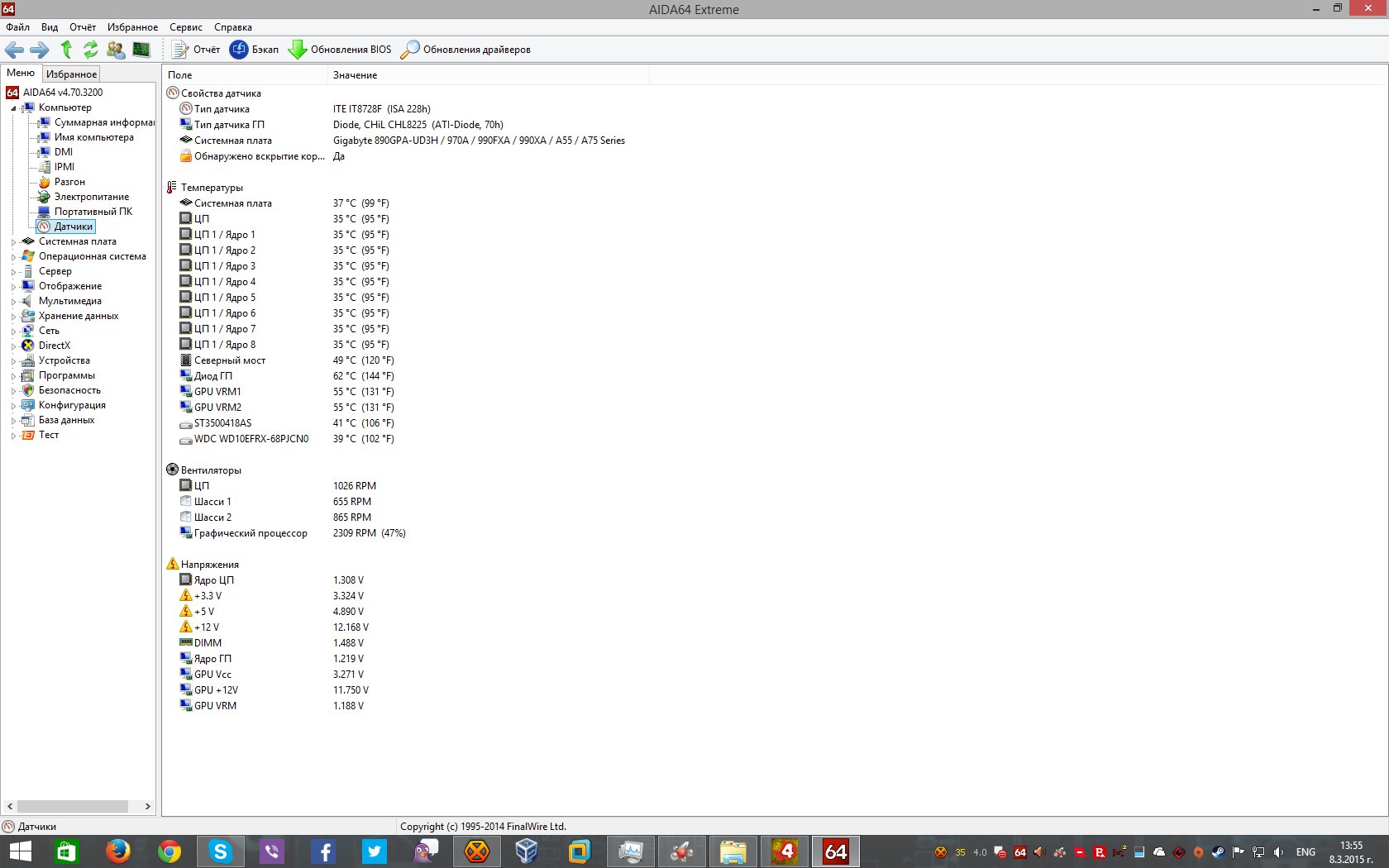This screenshot has height=868, width=1389.
Task: Collapse the Компьютер tree node
Action: pos(13,108)
